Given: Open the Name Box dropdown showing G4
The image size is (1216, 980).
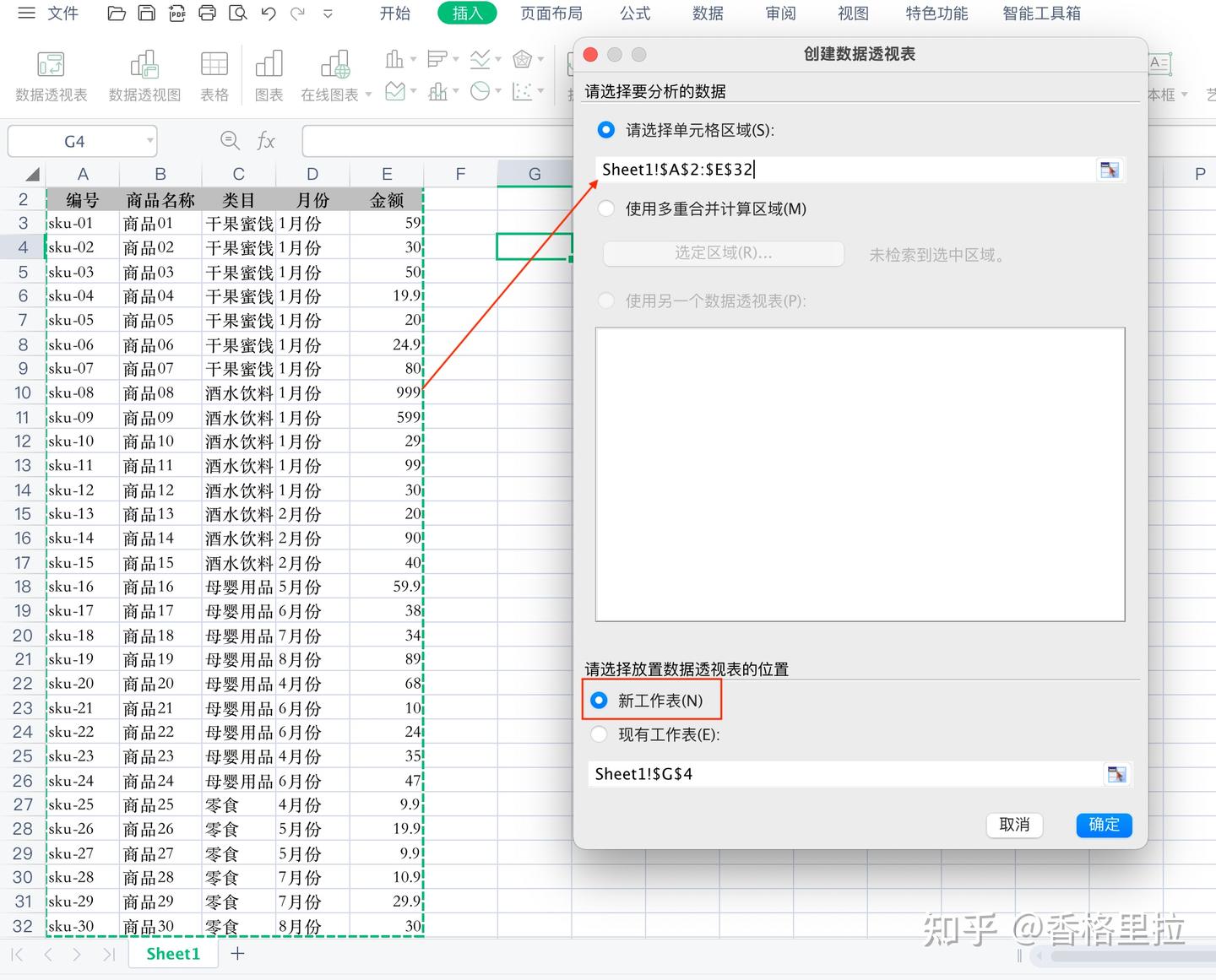Looking at the screenshot, I should (149, 141).
